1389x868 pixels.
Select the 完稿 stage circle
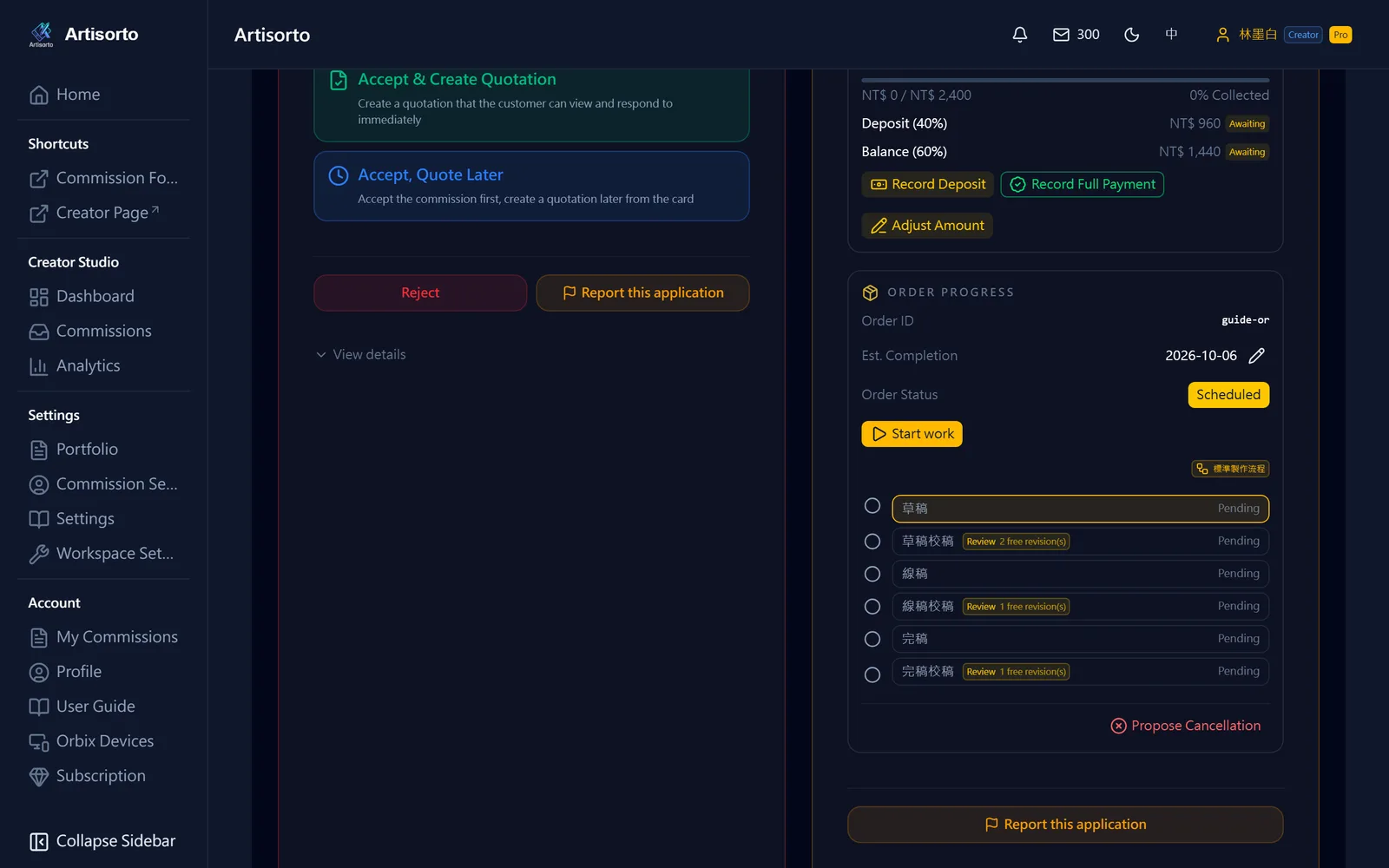pyautogui.click(x=872, y=639)
